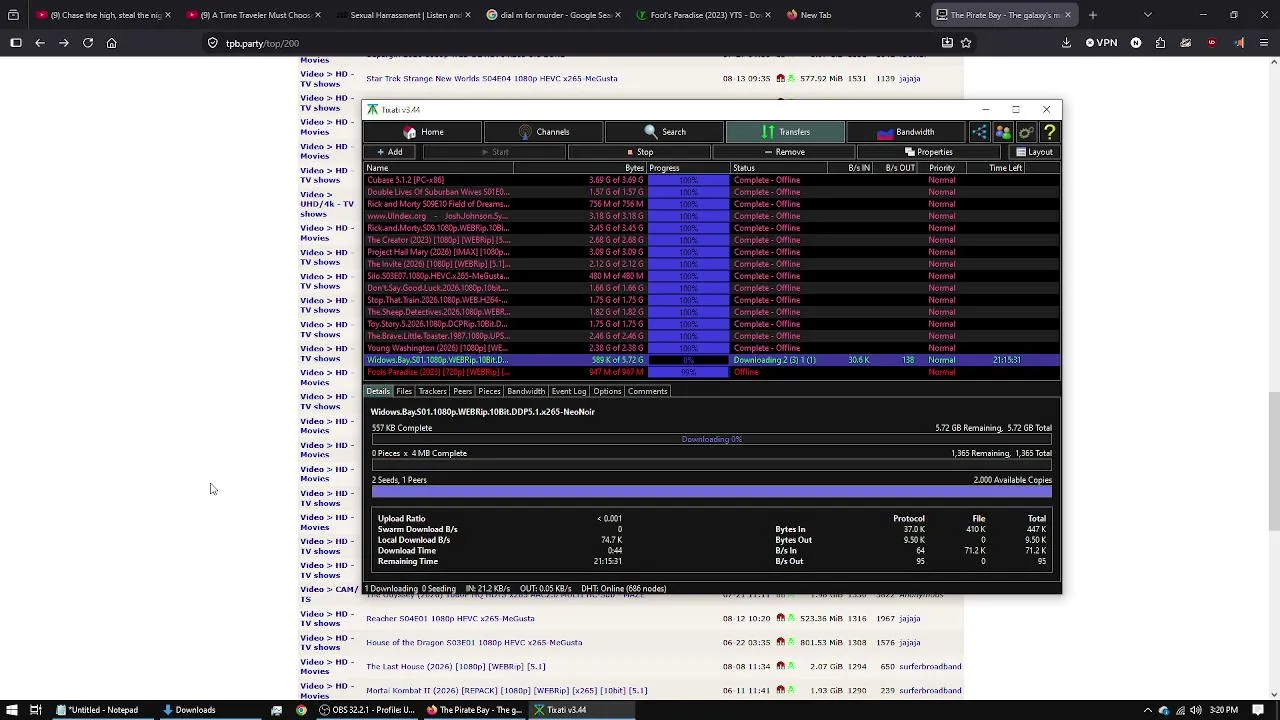Screen dimensions: 1280x720
Task: Open the Tixati Search view
Action: (664, 132)
